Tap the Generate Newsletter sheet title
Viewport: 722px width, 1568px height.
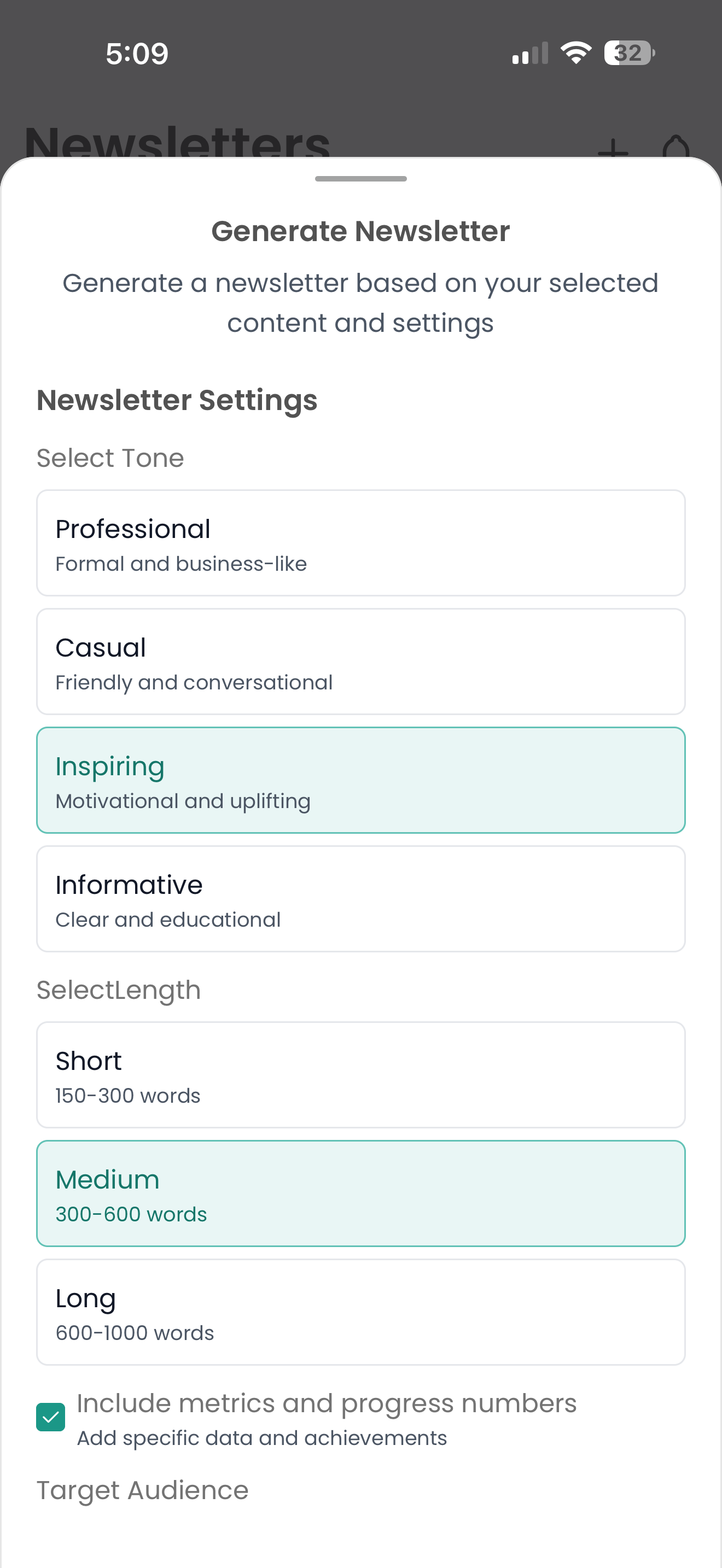pos(361,231)
